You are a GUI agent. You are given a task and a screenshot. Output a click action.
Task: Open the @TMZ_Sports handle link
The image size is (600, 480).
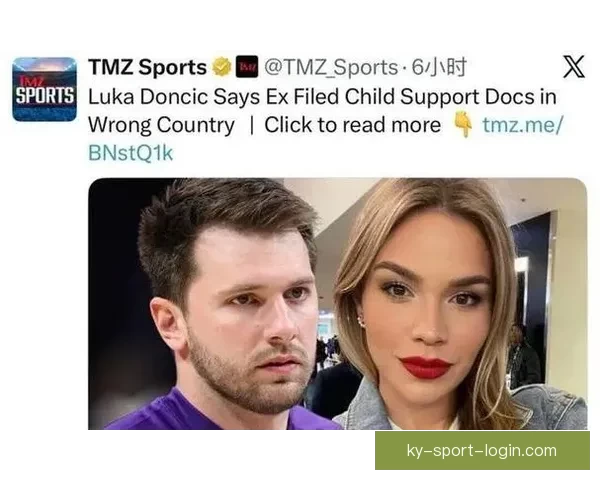click(x=331, y=67)
